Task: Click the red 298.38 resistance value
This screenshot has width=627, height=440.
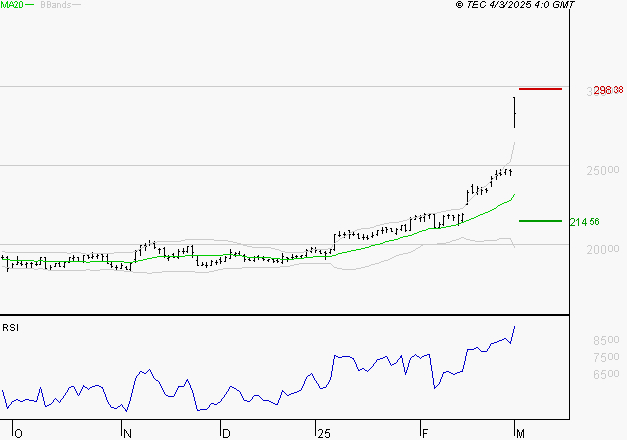Action: (x=608, y=90)
